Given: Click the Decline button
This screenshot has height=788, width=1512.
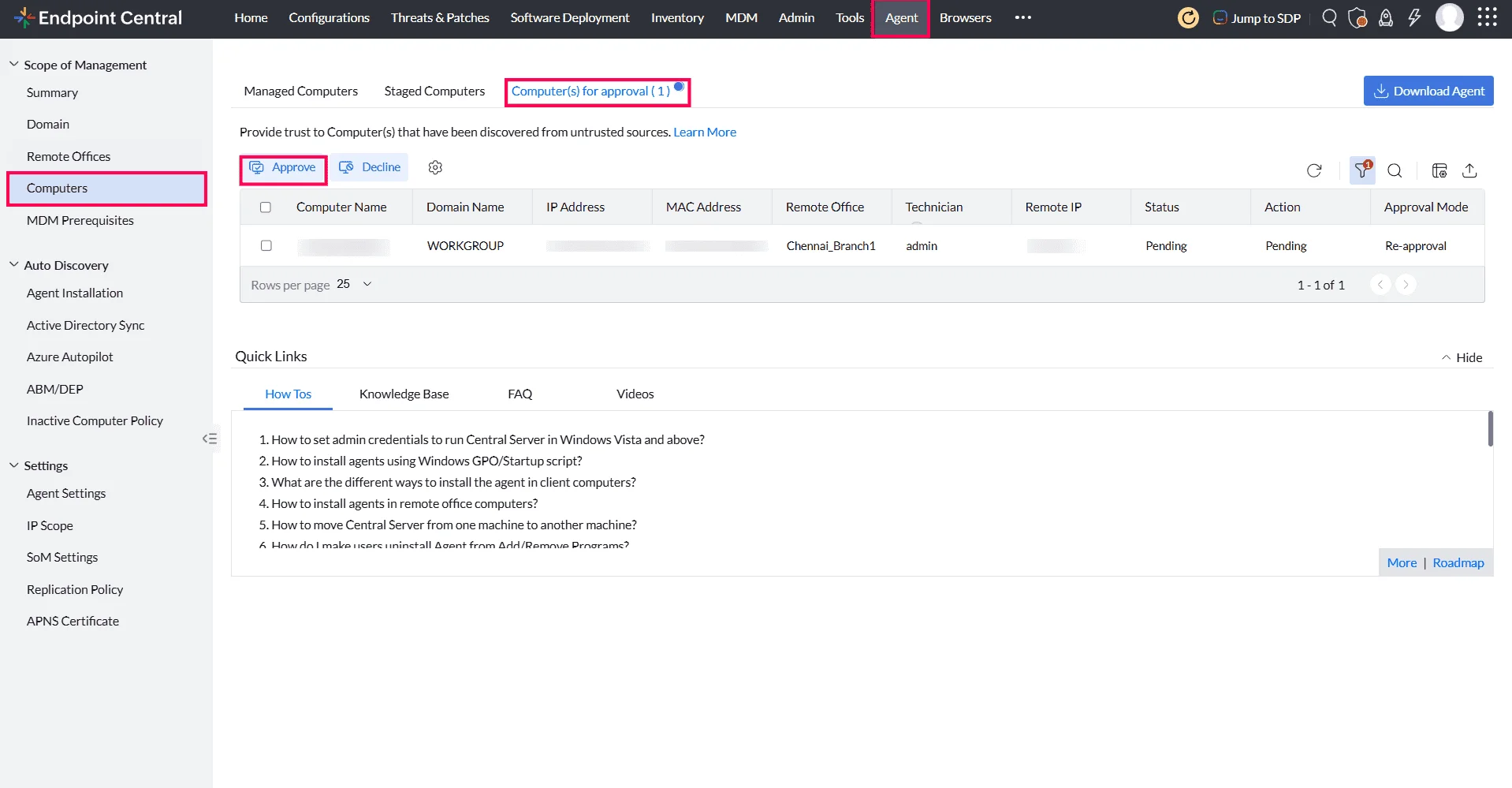Looking at the screenshot, I should point(370,167).
